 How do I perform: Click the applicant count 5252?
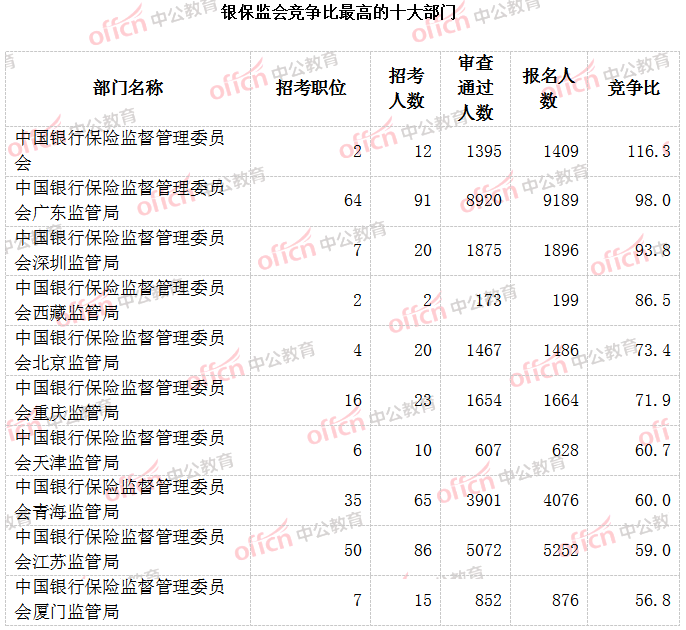point(561,550)
